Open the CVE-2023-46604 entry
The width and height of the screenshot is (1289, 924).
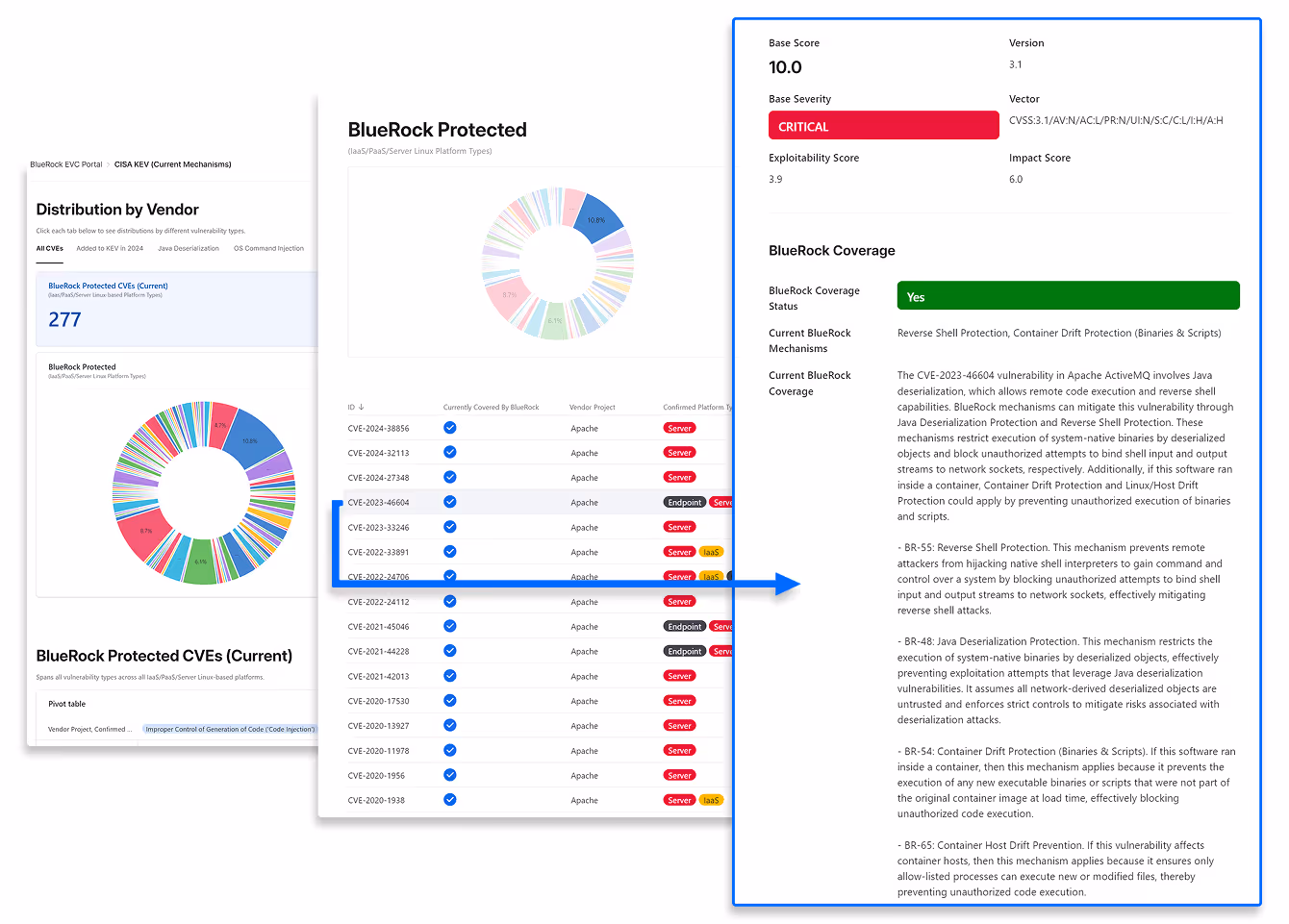(x=378, y=503)
